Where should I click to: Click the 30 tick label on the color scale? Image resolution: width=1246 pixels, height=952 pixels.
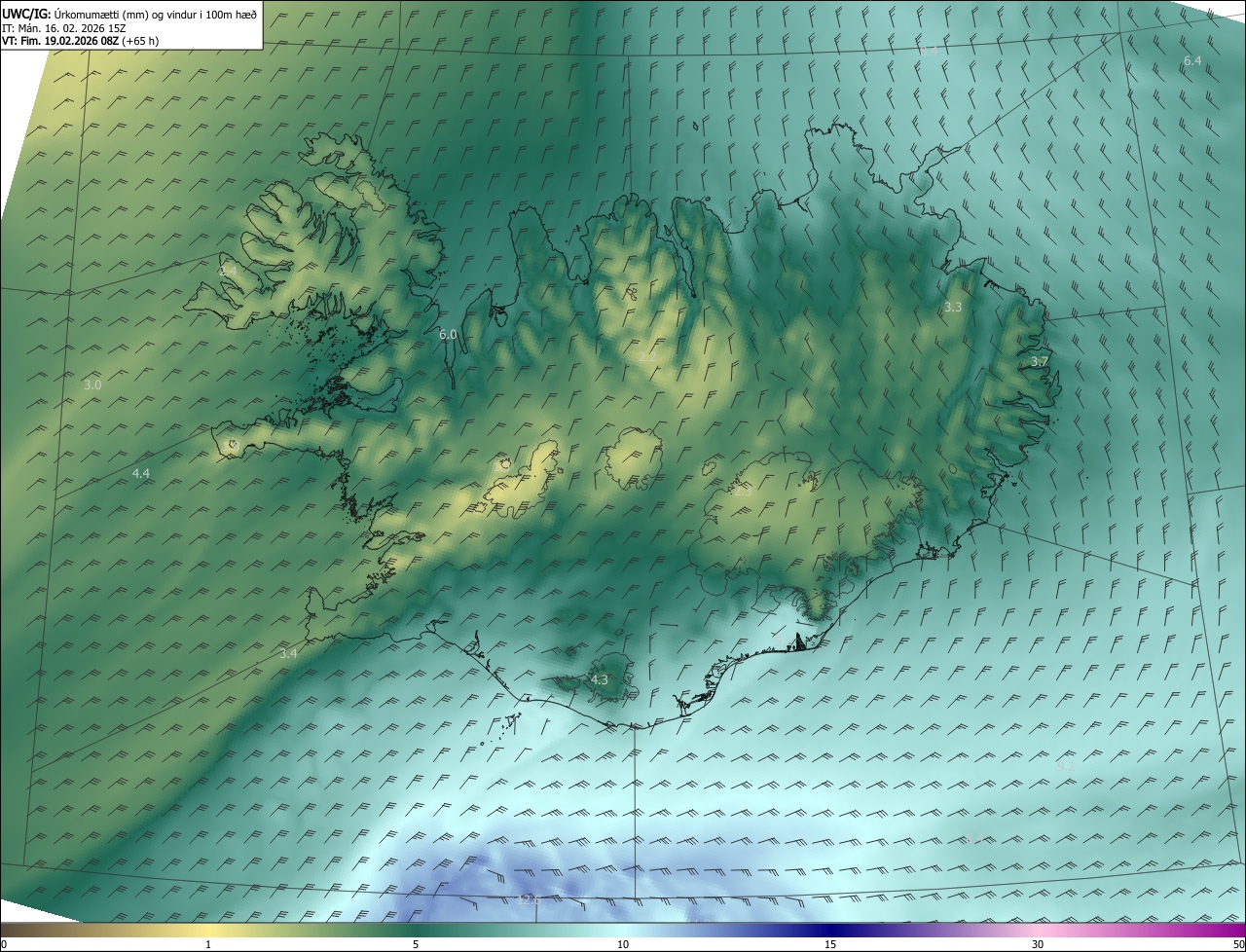(x=1038, y=944)
